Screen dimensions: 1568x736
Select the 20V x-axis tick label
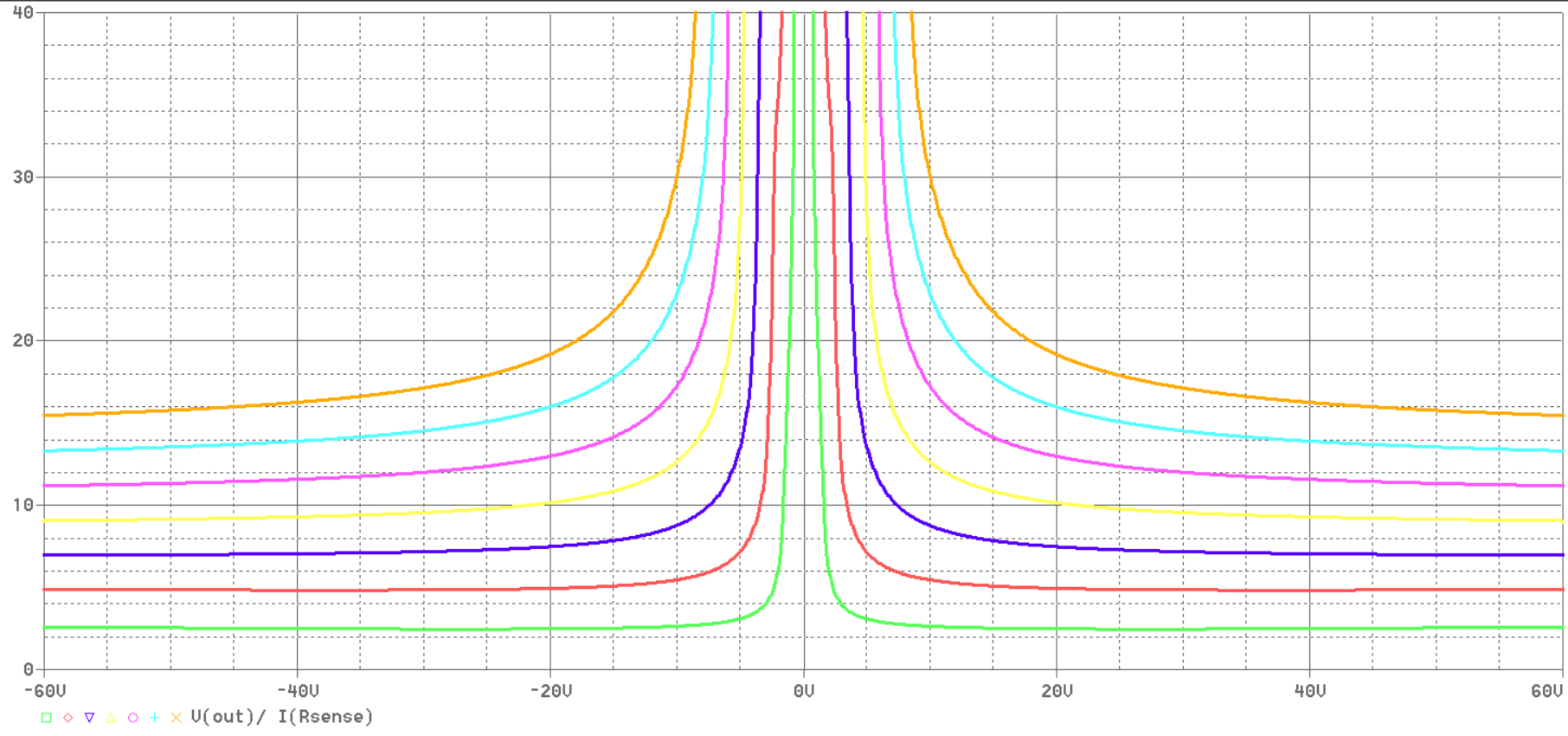pyautogui.click(x=1057, y=690)
